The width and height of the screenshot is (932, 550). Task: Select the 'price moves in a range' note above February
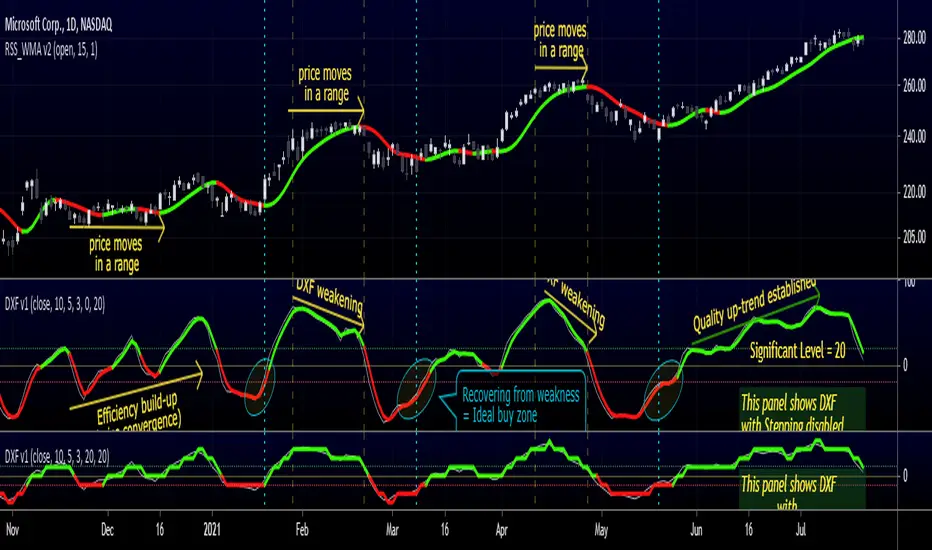click(x=325, y=84)
